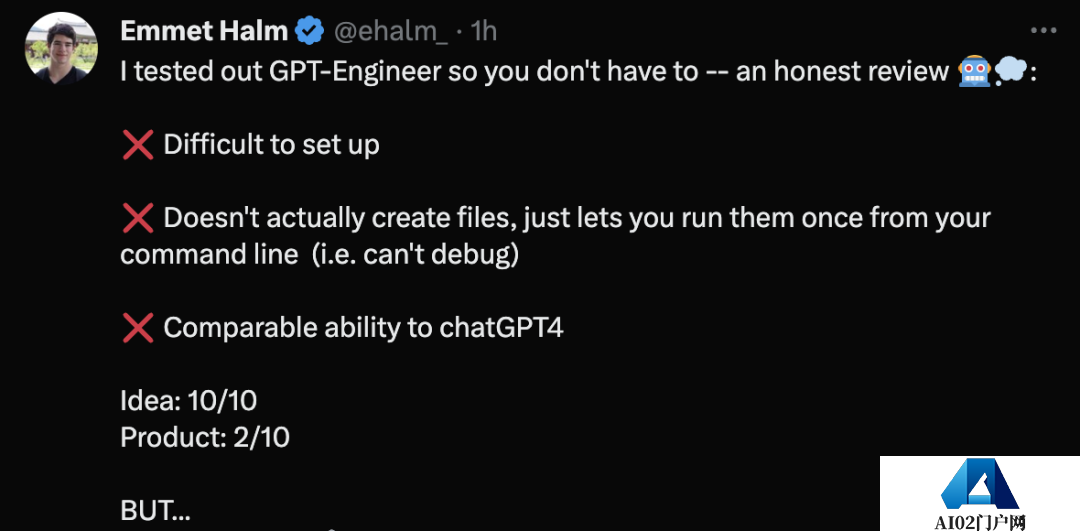The width and height of the screenshot is (1080, 531).
Task: Open the tweet's more options menu
Action: pos(1042,30)
